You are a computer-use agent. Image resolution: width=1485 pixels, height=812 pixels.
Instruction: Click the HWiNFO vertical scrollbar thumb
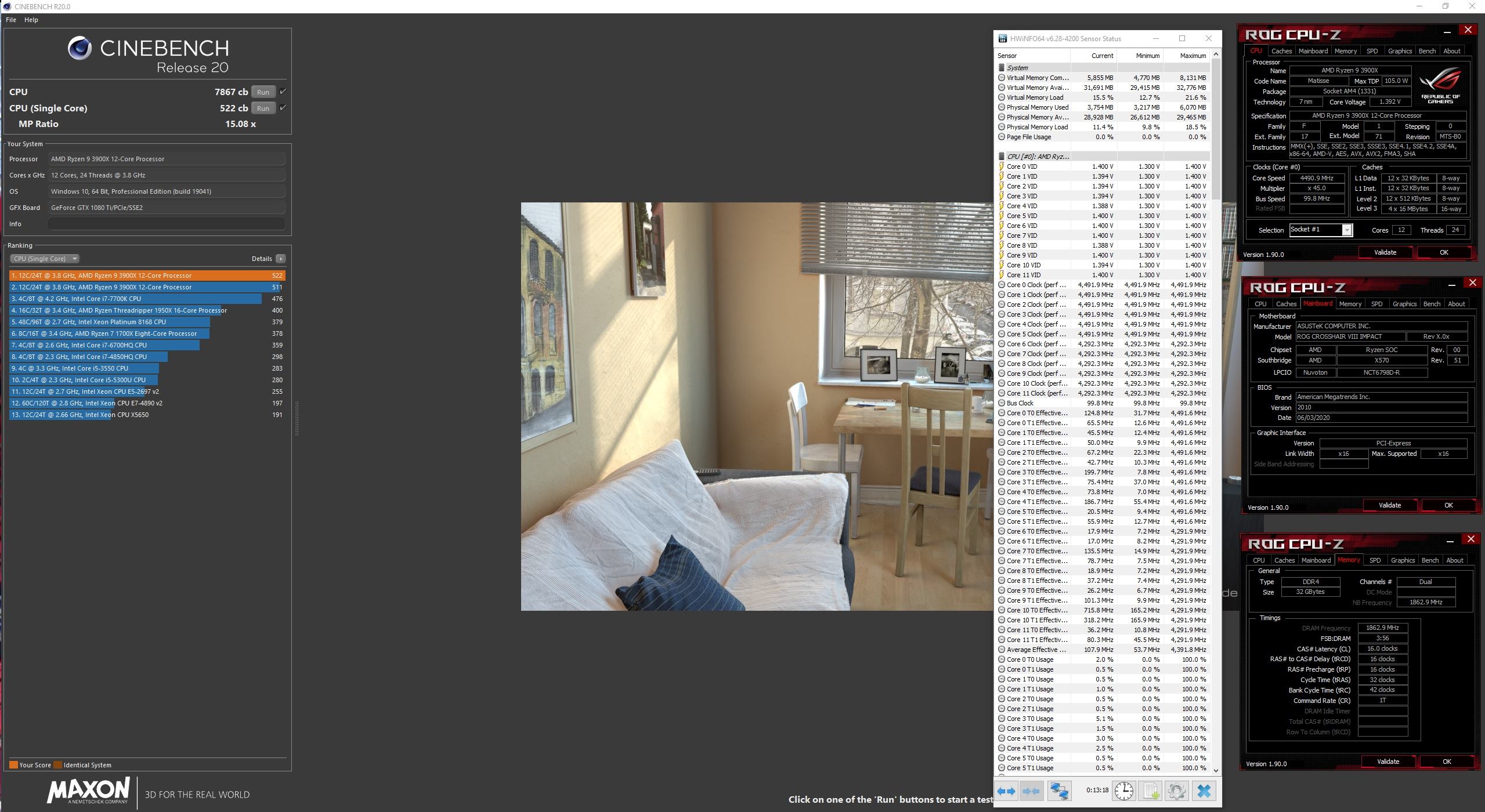point(1216,128)
